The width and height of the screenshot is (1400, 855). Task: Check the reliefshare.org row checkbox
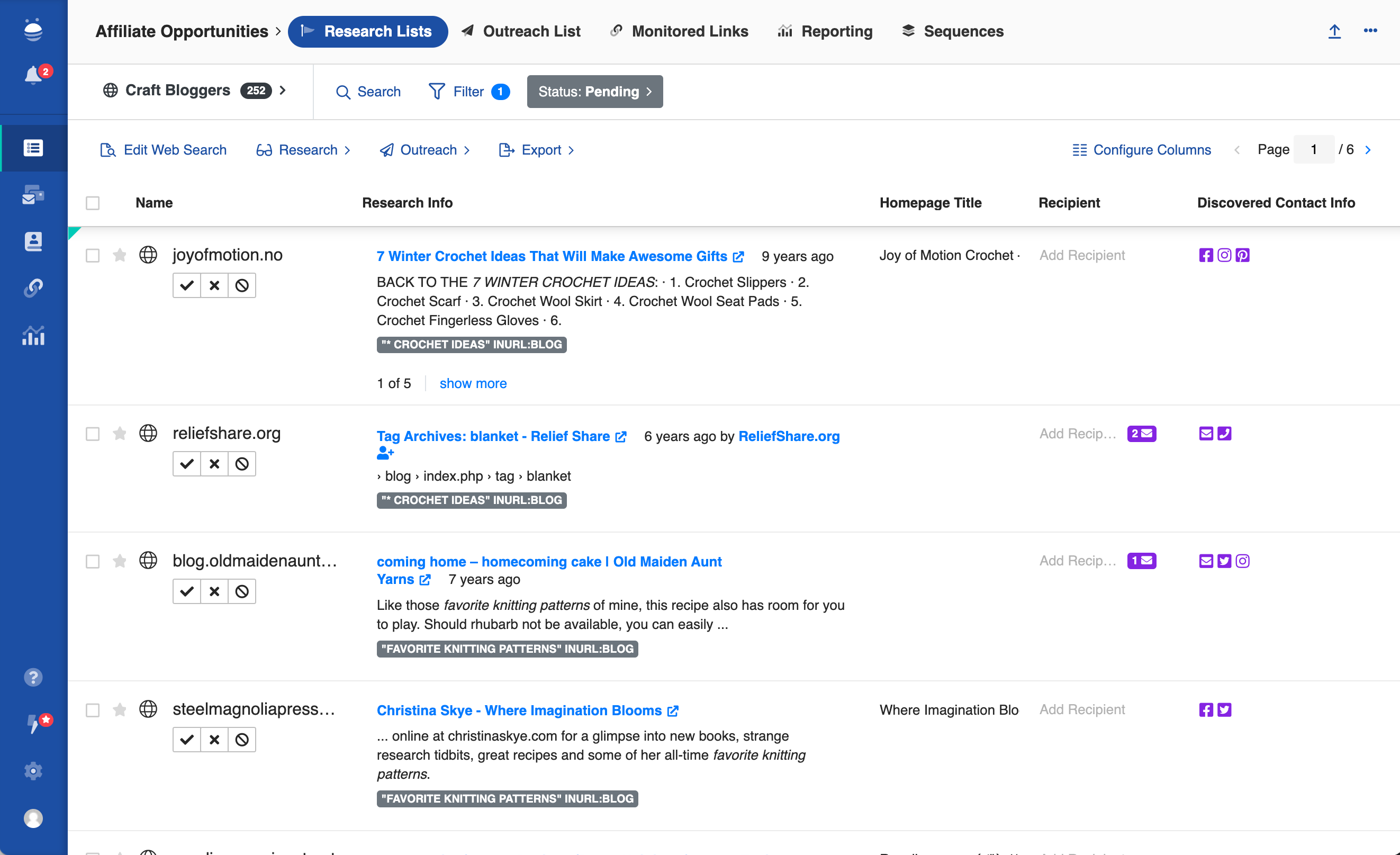tap(93, 434)
